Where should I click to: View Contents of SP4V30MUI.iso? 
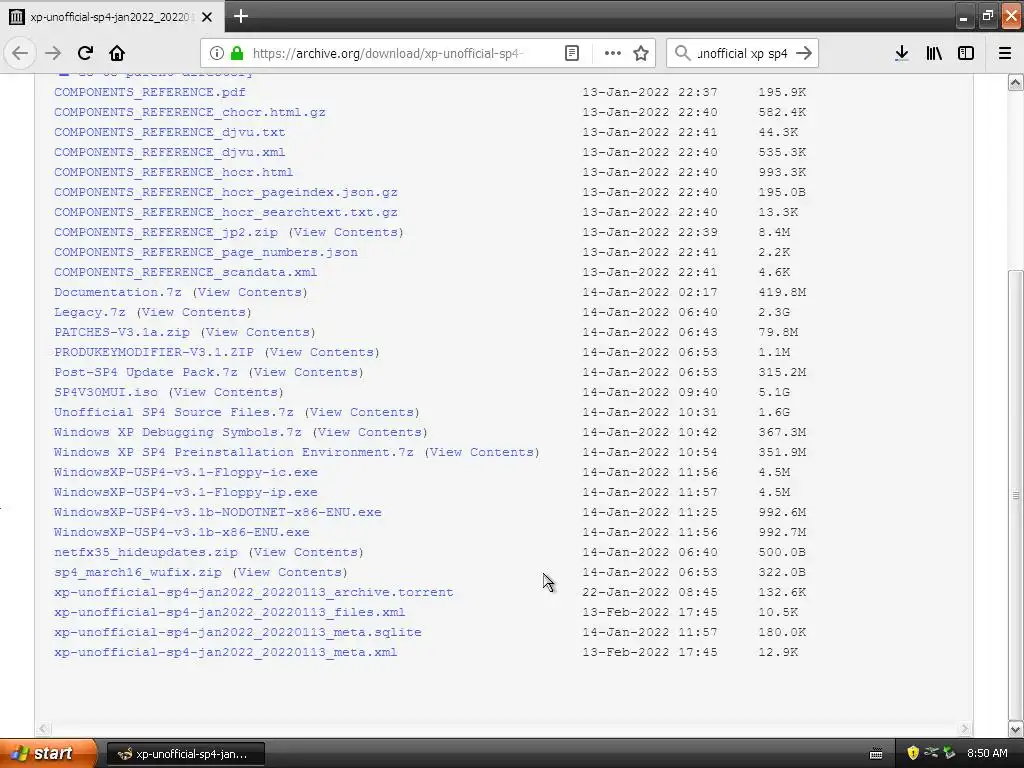tap(226, 392)
